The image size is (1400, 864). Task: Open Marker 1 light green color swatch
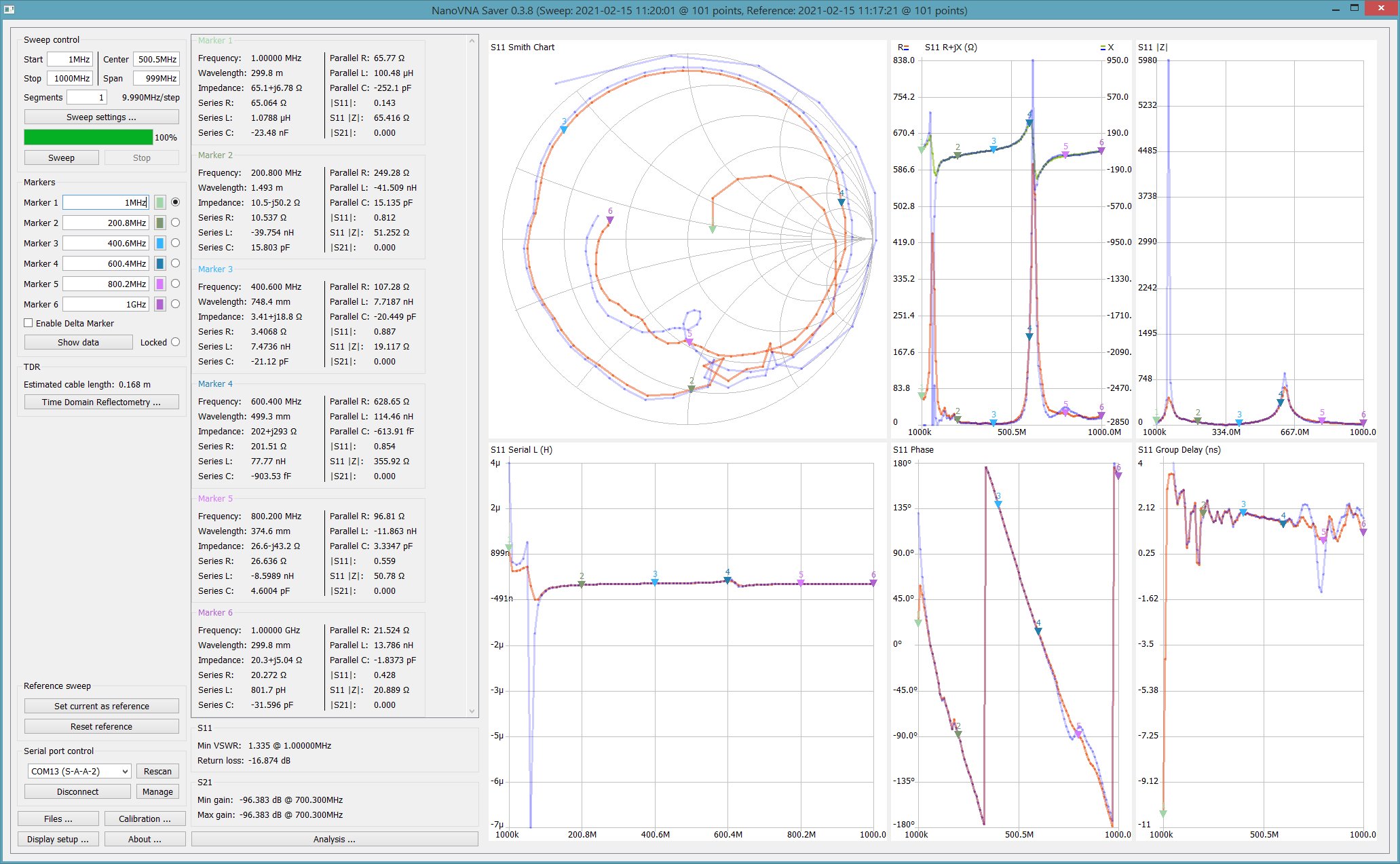(160, 202)
